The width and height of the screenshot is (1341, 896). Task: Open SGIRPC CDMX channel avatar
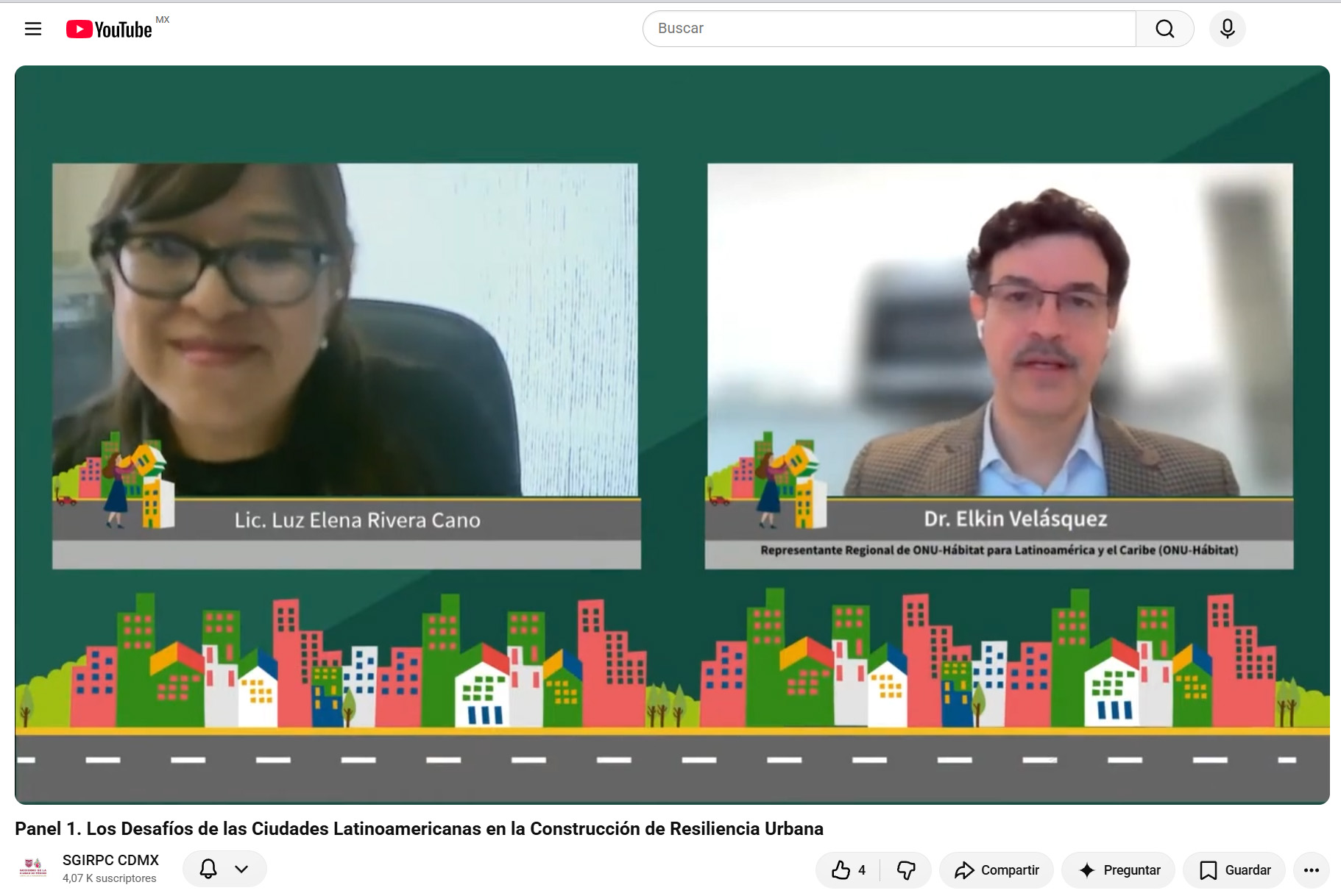click(x=33, y=869)
